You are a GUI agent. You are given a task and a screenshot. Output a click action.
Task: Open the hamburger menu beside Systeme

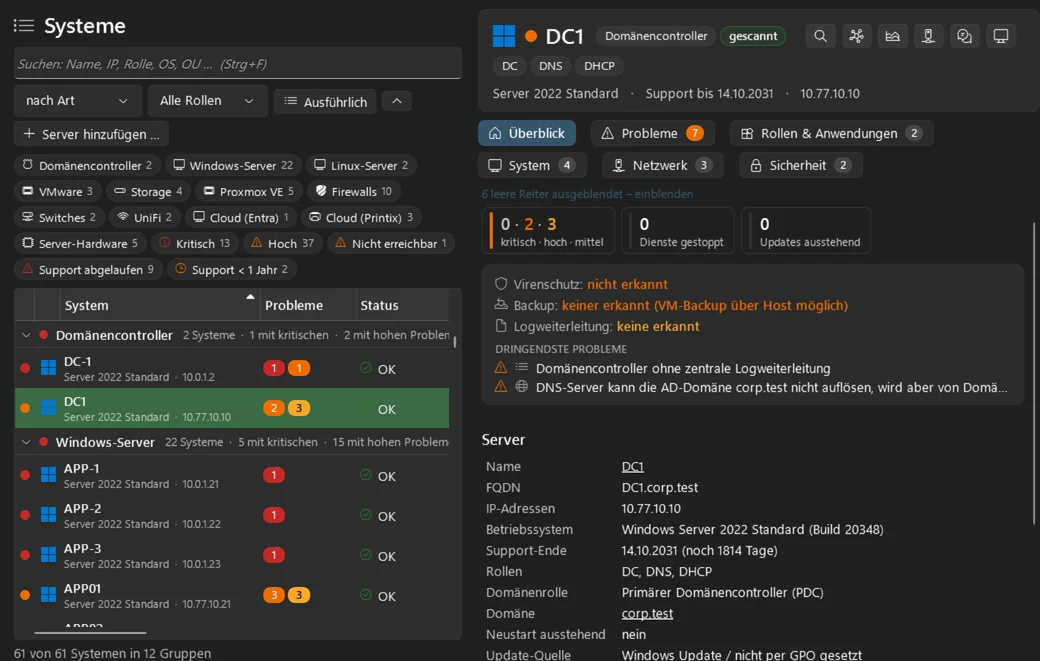click(23, 26)
